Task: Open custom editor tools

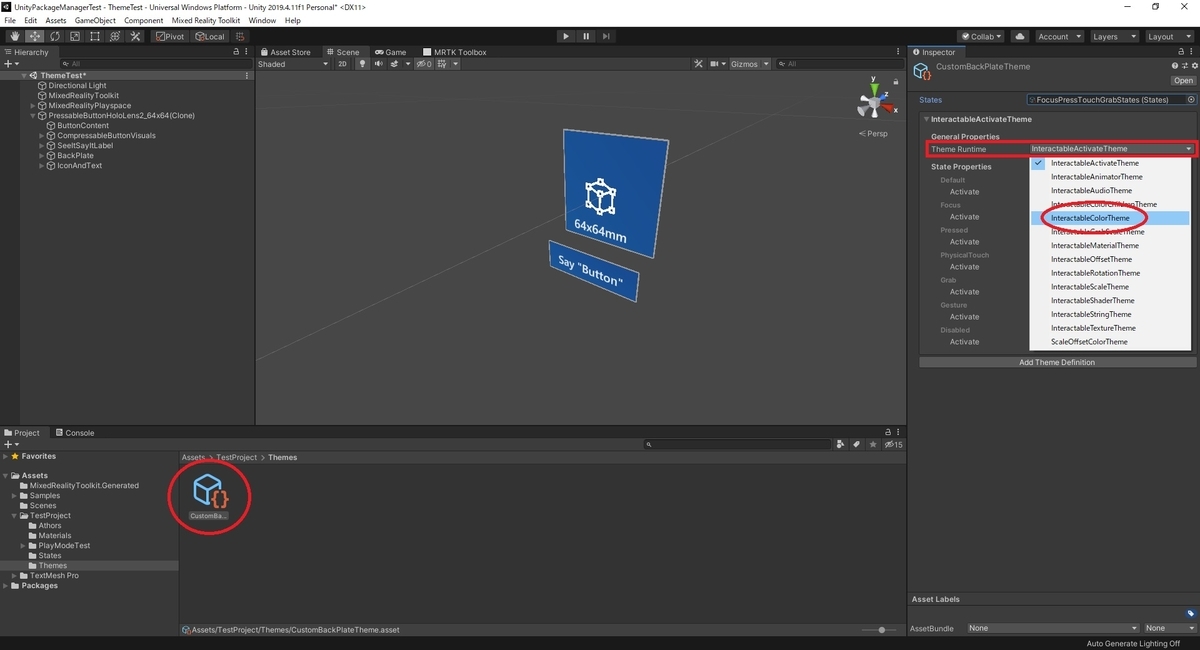Action: pos(134,36)
